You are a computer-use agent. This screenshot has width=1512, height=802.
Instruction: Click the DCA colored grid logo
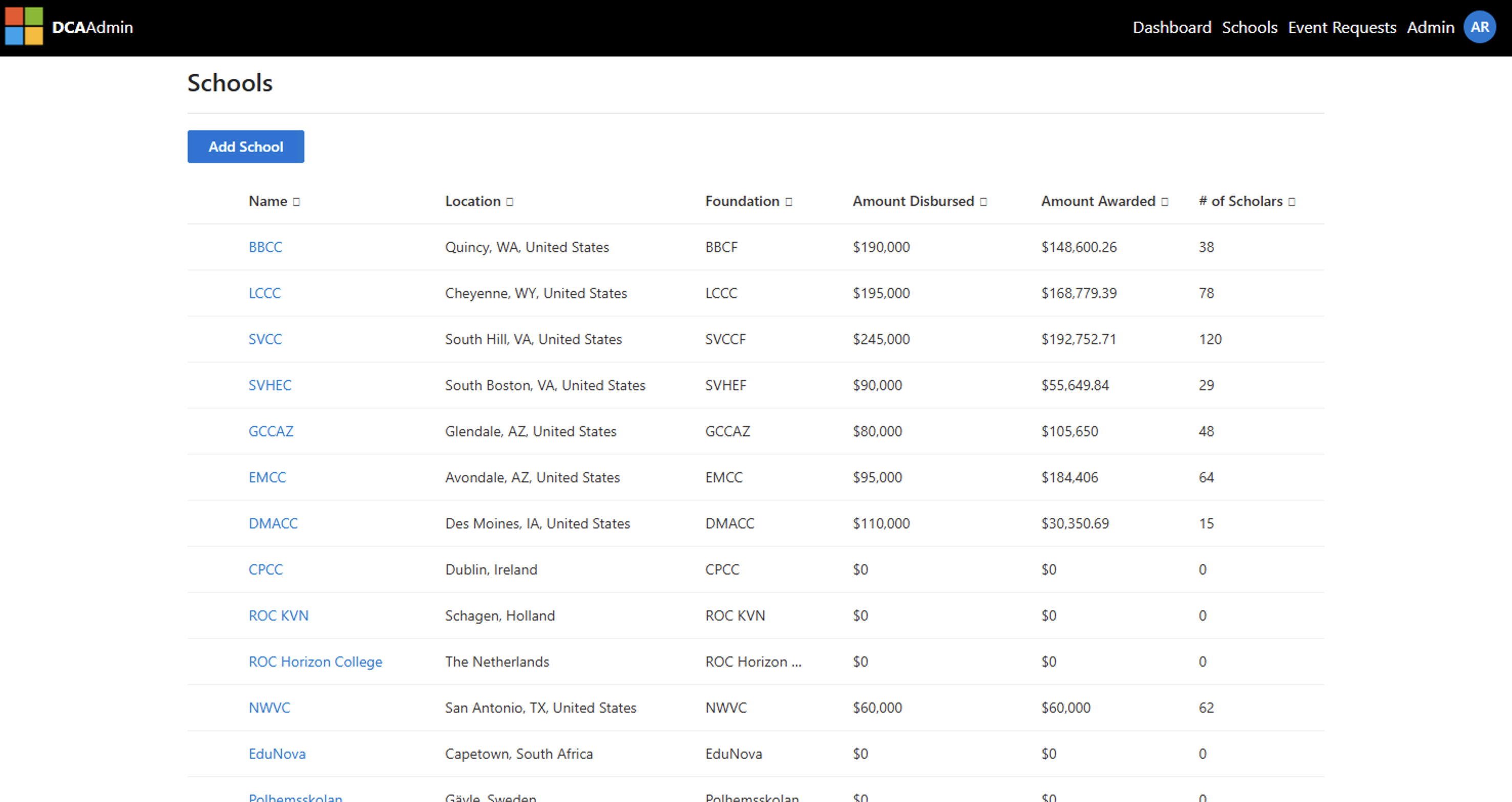click(24, 27)
